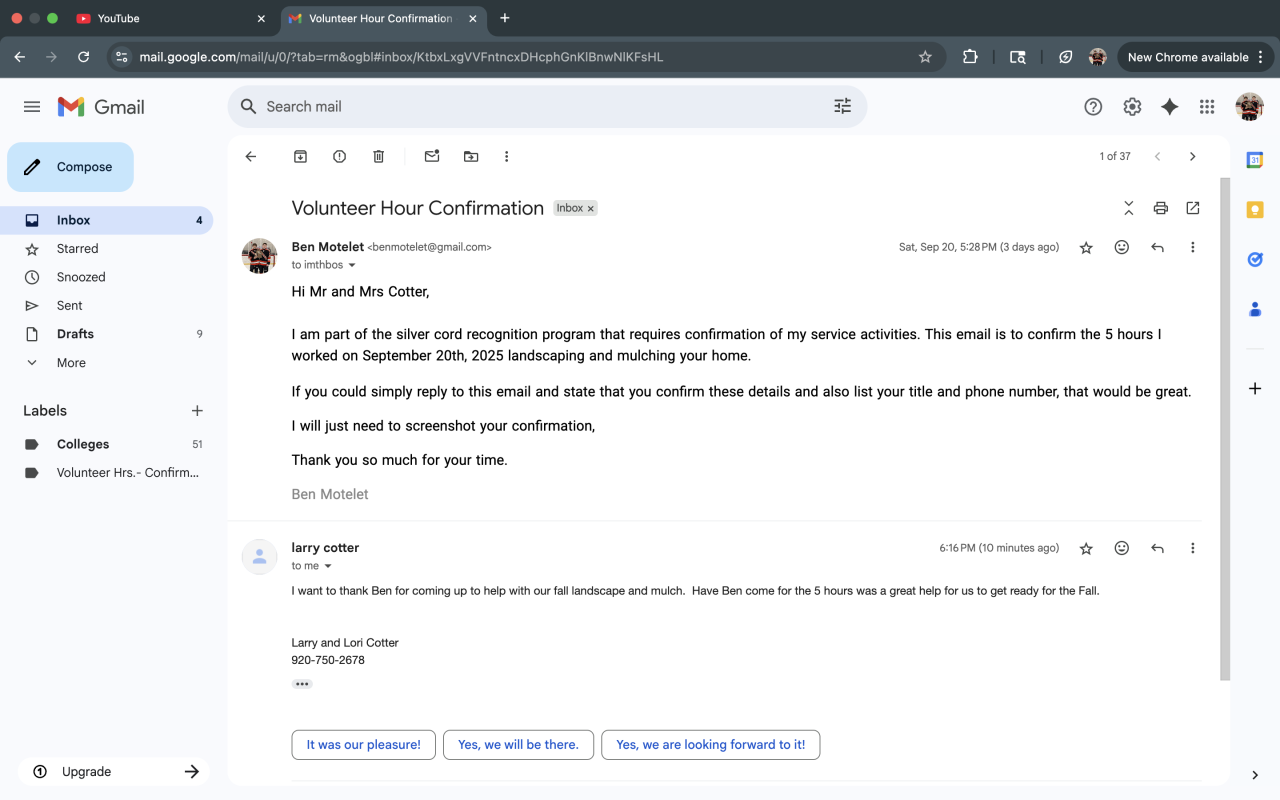Image resolution: width=1280 pixels, height=800 pixels.
Task: Show trimmed content in larry's reply
Action: click(x=302, y=684)
